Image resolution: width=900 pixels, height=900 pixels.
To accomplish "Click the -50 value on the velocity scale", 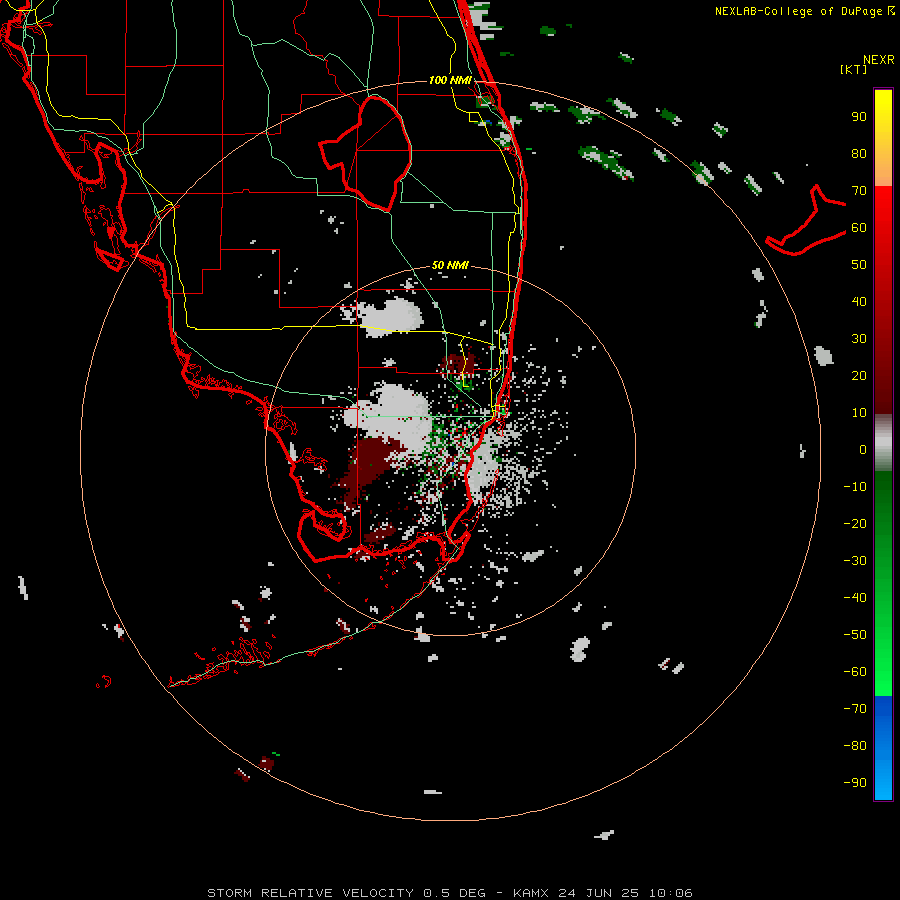I will [x=855, y=635].
